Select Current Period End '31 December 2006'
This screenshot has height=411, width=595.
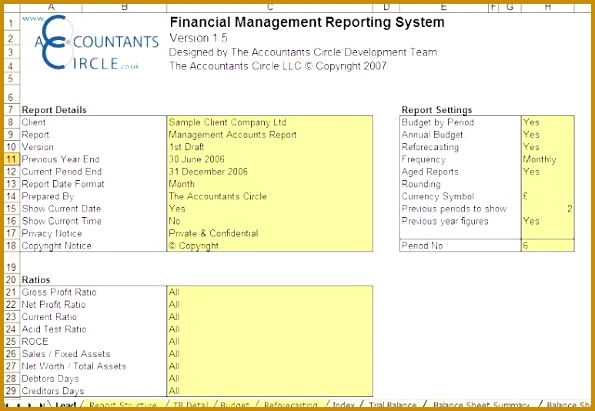coord(270,172)
